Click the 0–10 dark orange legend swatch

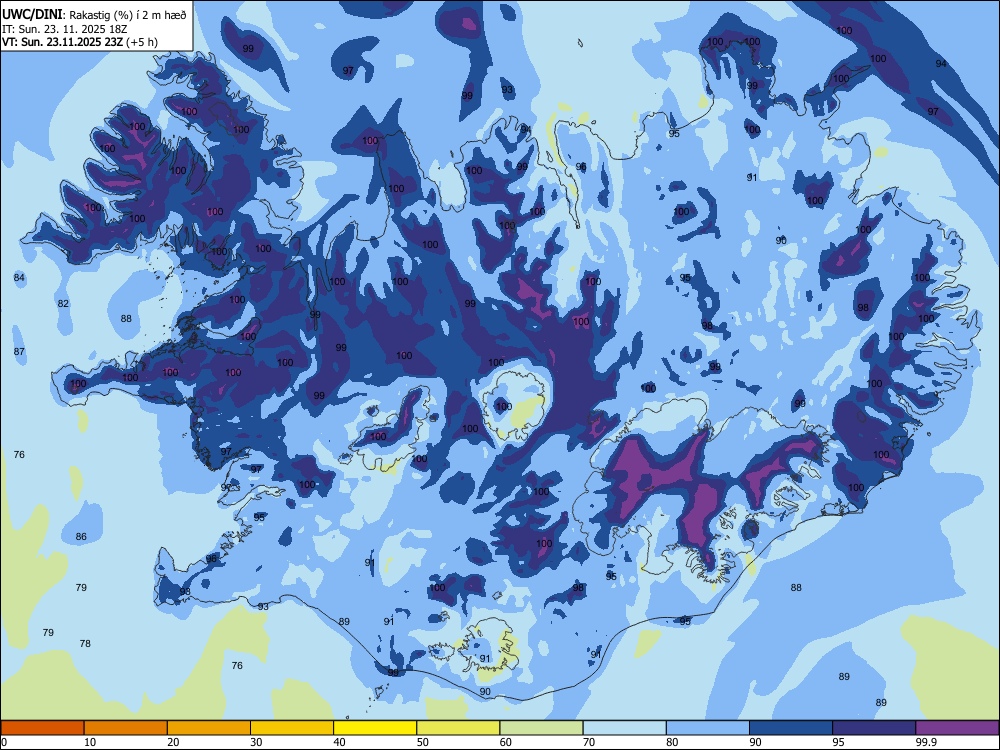(x=42, y=728)
